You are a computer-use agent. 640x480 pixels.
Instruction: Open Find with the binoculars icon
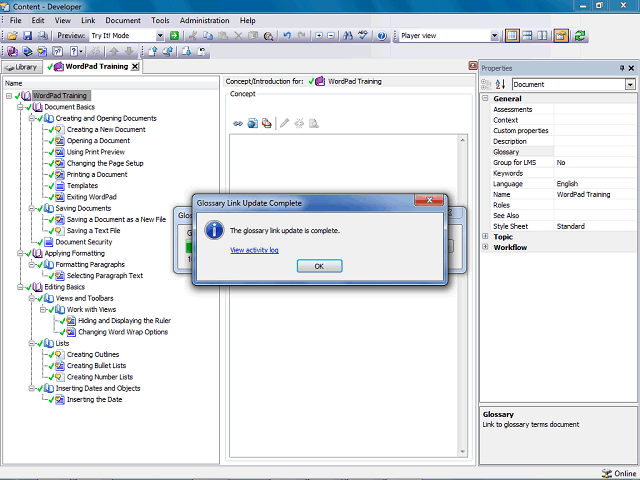(x=348, y=36)
